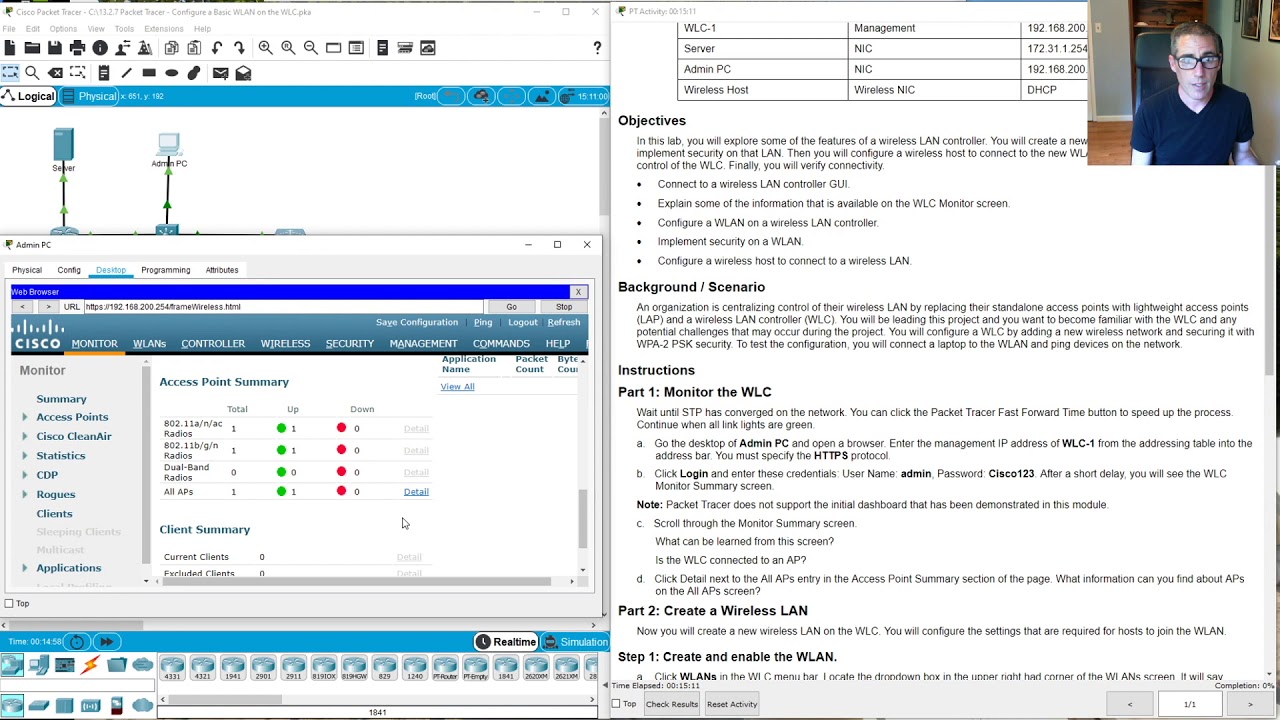Expand Cisco CleanAir sidebar item
Screen dimensions: 1280x720
[x=25, y=436]
